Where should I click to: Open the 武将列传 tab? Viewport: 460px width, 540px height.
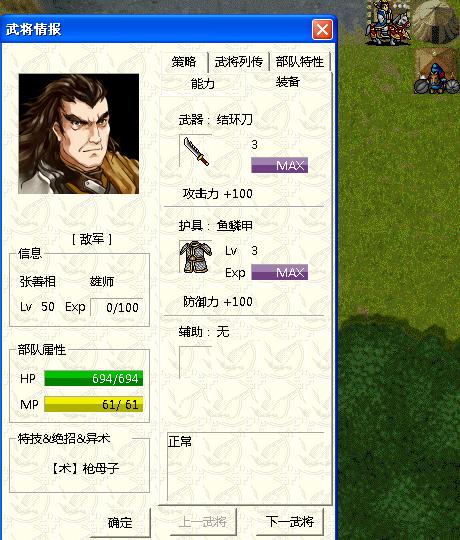239,62
